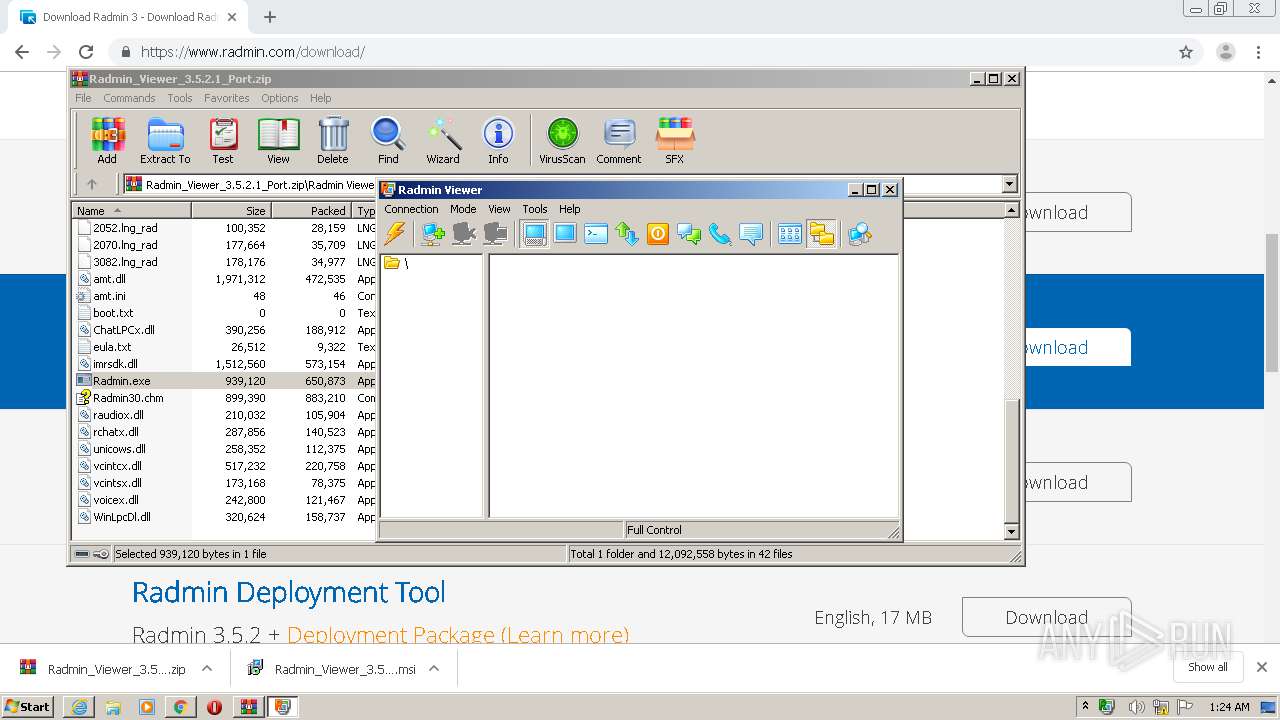Run VirusScan from the WinRAR toolbar
Screen dimensions: 1280x720
[562, 141]
